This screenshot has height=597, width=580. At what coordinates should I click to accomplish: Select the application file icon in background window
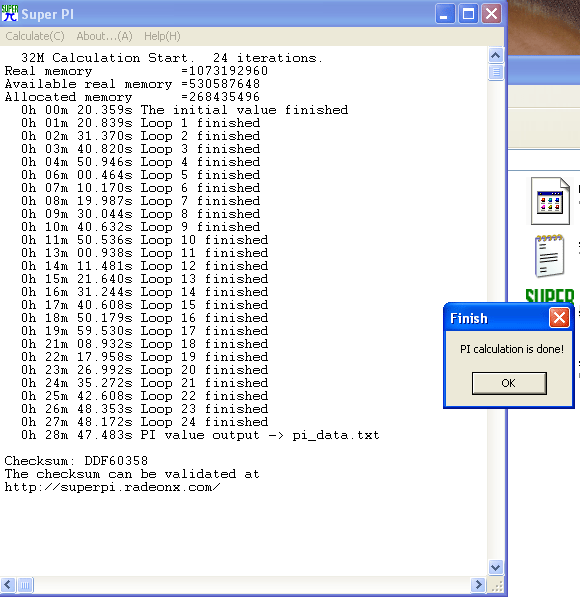[x=551, y=201]
